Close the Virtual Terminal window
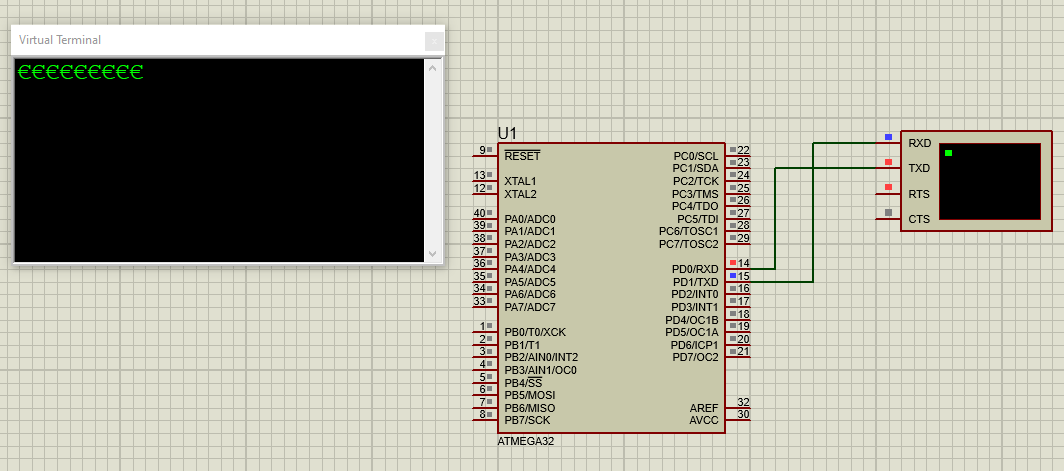The image size is (1064, 471). 434,41
